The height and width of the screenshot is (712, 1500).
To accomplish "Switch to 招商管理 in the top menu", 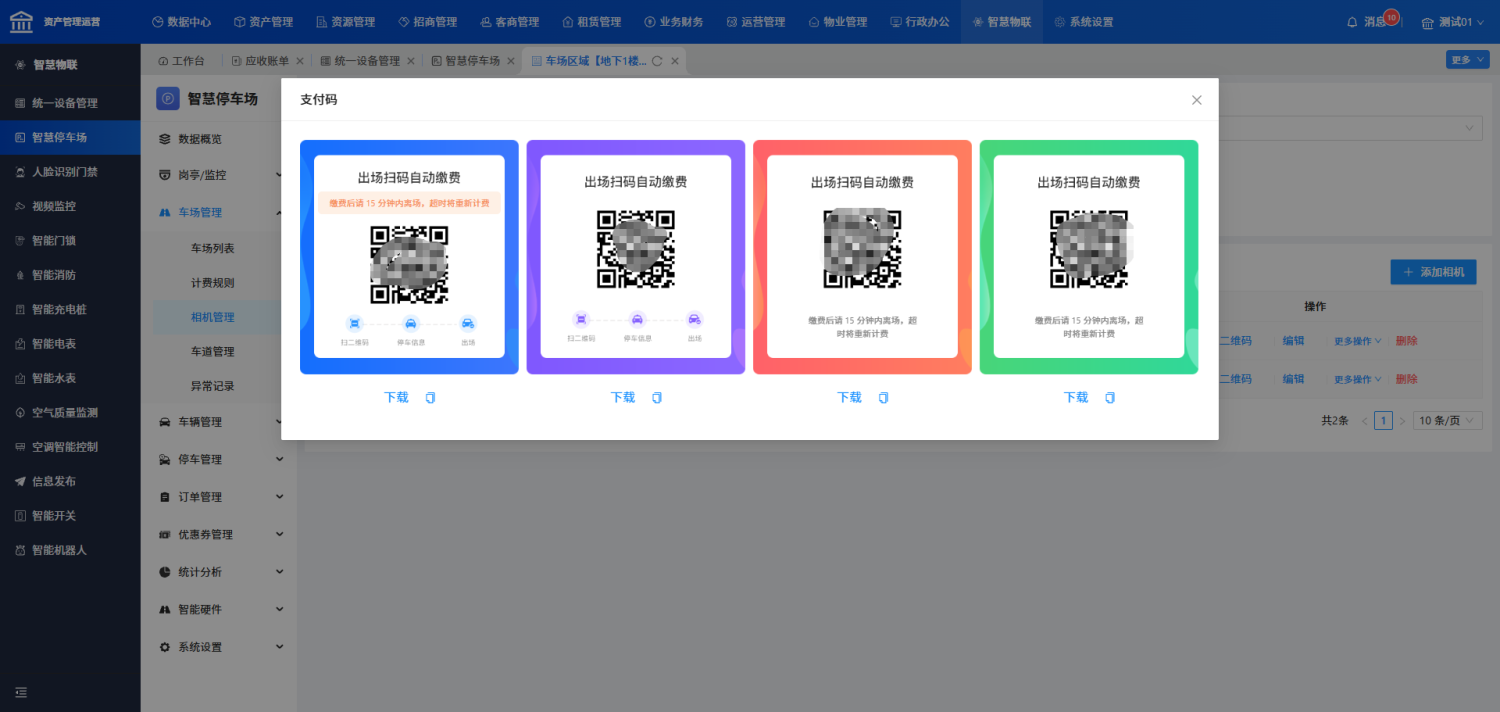I will pos(427,22).
